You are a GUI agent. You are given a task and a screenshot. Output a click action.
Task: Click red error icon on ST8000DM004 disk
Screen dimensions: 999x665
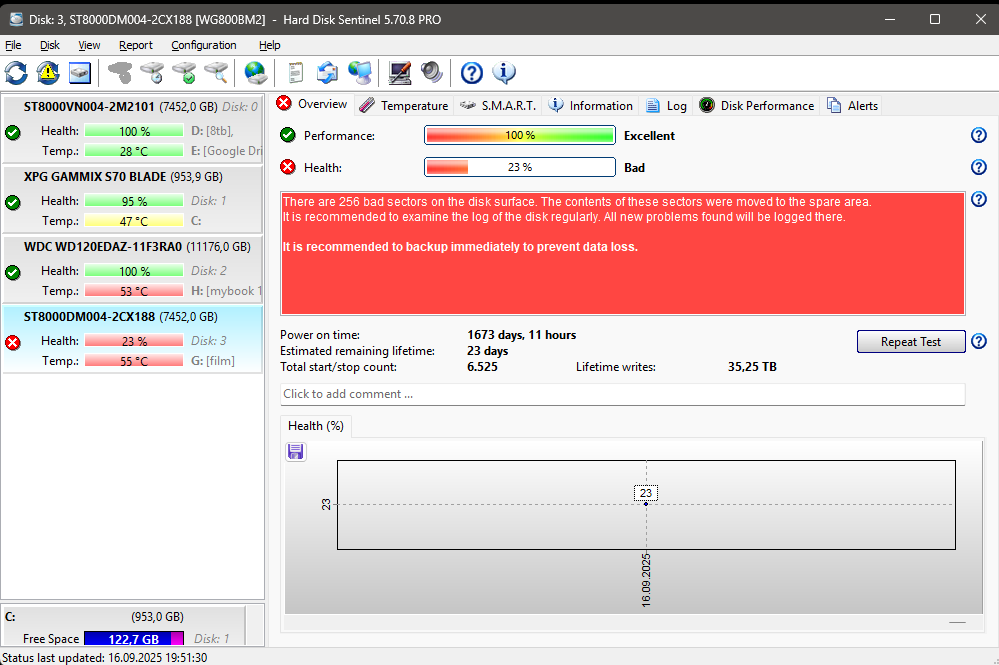tap(13, 343)
